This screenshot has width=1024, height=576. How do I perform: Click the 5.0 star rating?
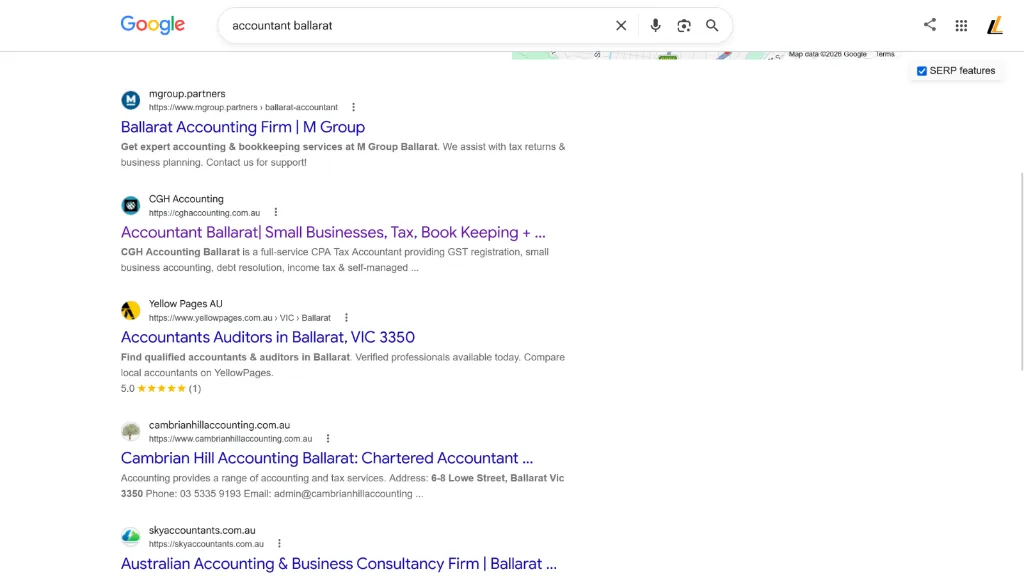coord(161,389)
